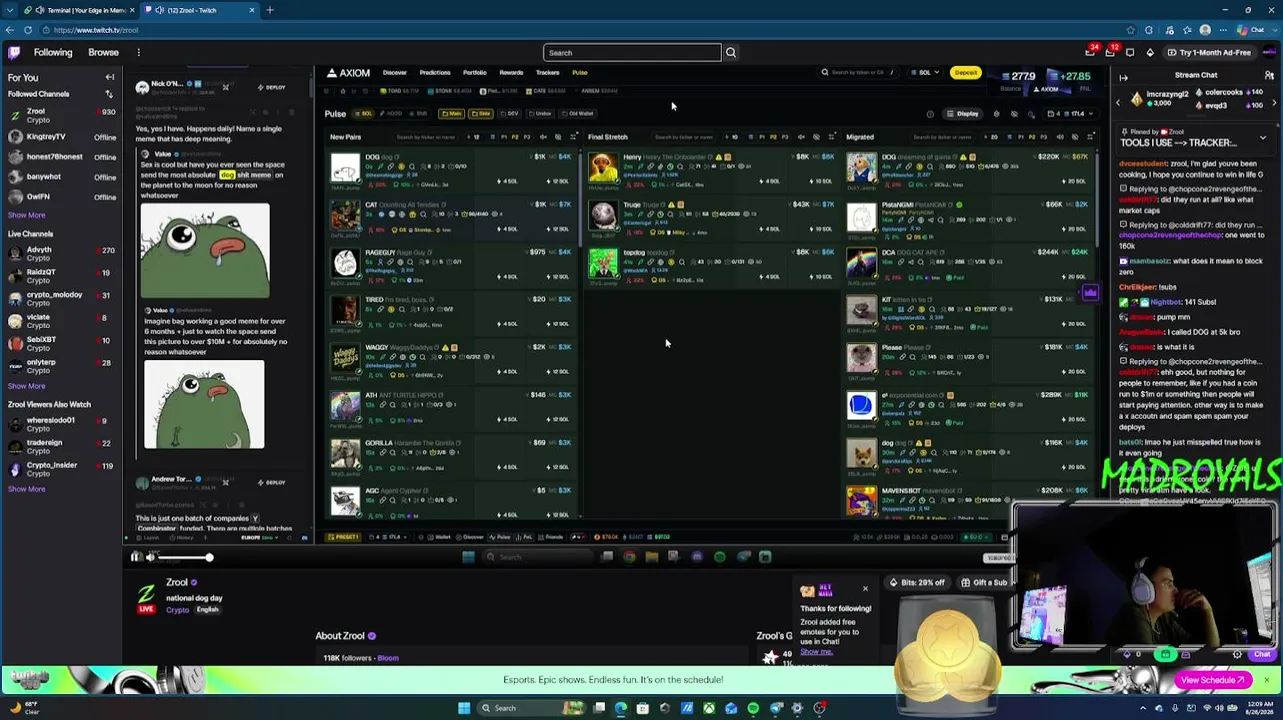
Task: Dismiss the Thanks for following popup
Action: pos(865,588)
